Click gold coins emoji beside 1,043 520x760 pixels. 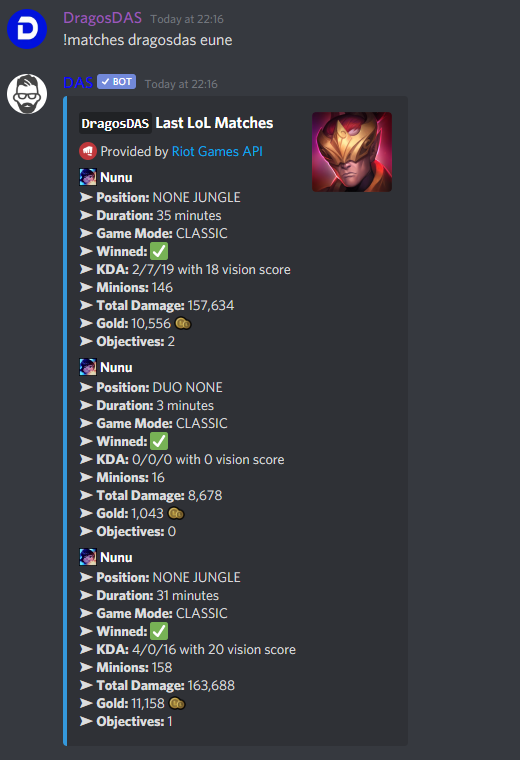(x=176, y=513)
